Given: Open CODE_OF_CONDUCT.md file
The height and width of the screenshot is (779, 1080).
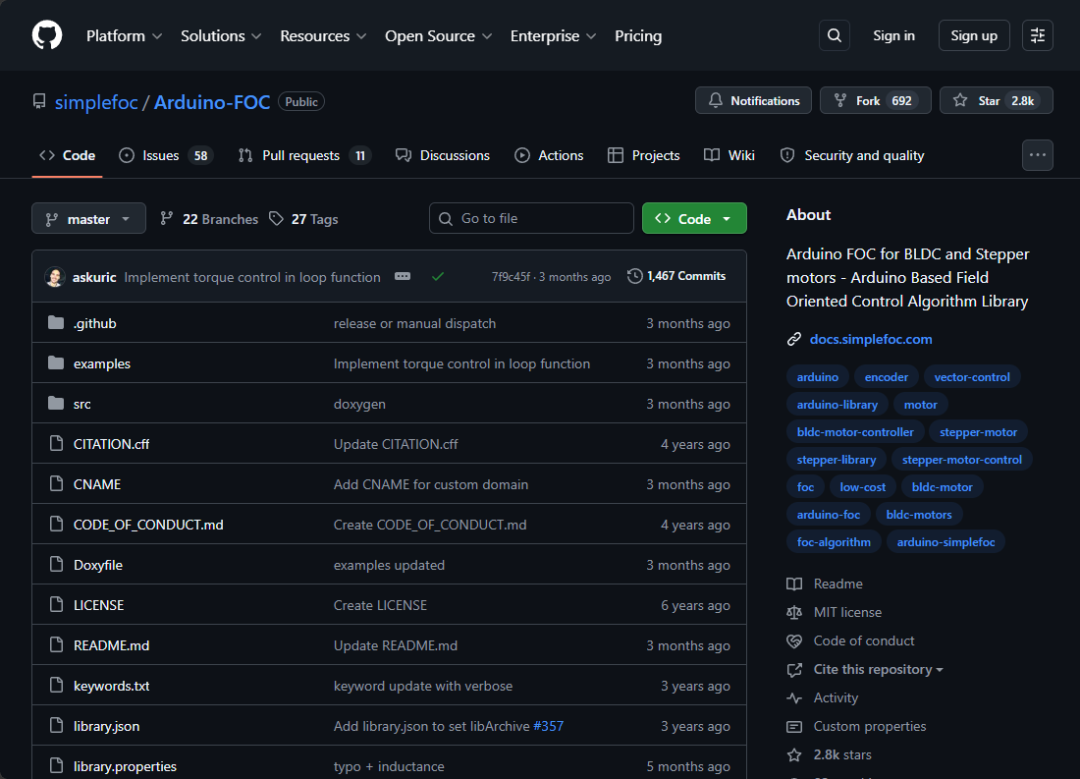Looking at the screenshot, I should pos(149,525).
